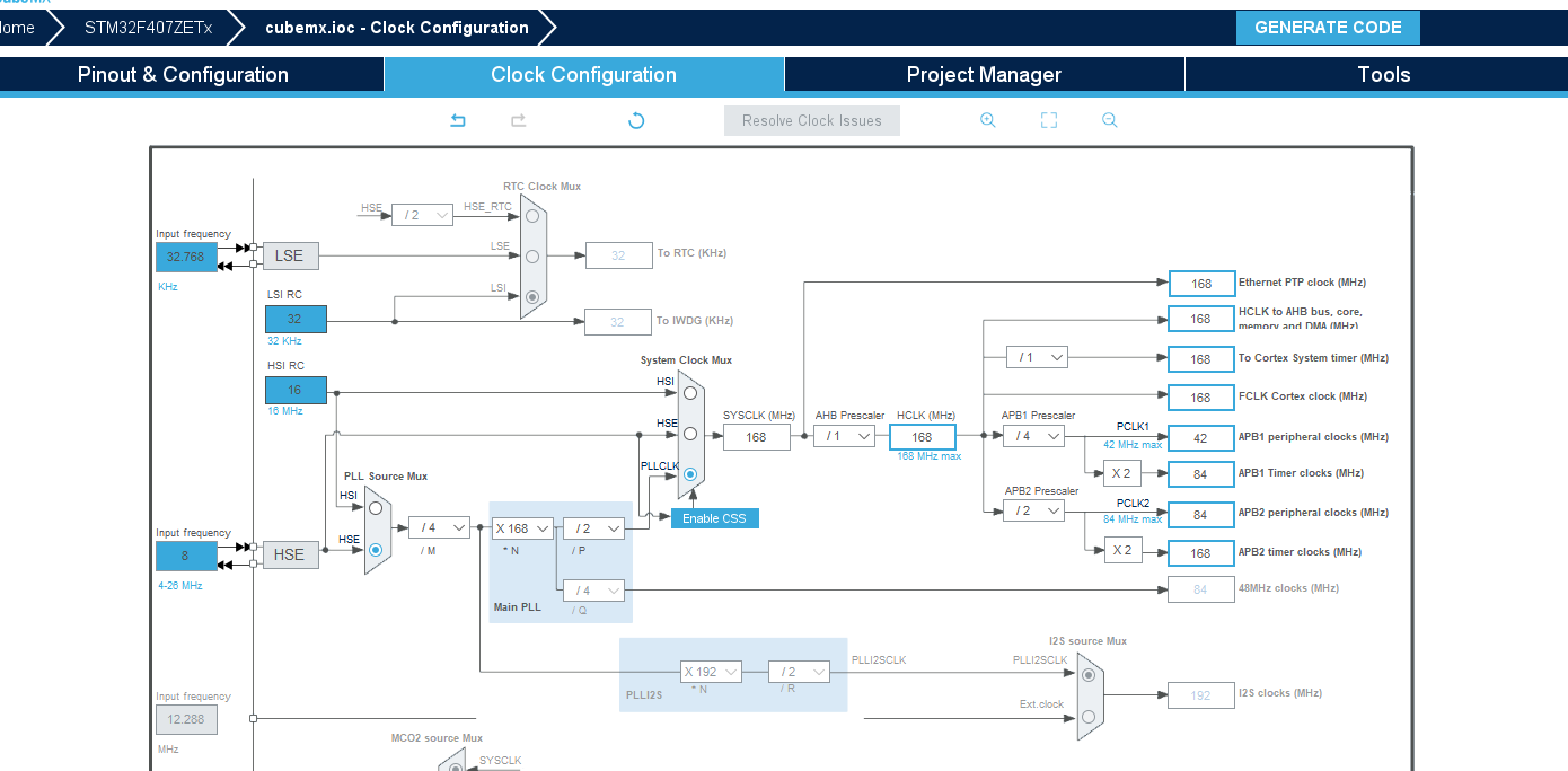Viewport: 1568px width, 771px height.
Task: Click APB1 Timer clocks value field
Action: tap(1201, 474)
